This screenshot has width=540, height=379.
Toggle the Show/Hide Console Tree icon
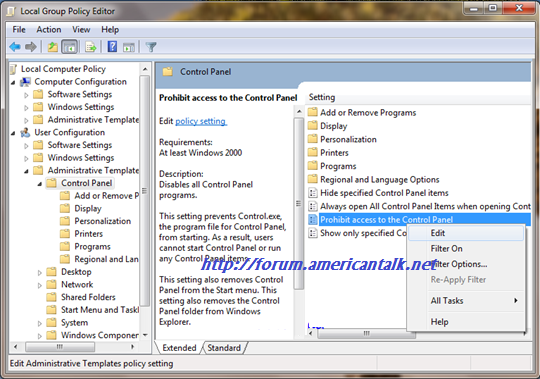[69, 46]
